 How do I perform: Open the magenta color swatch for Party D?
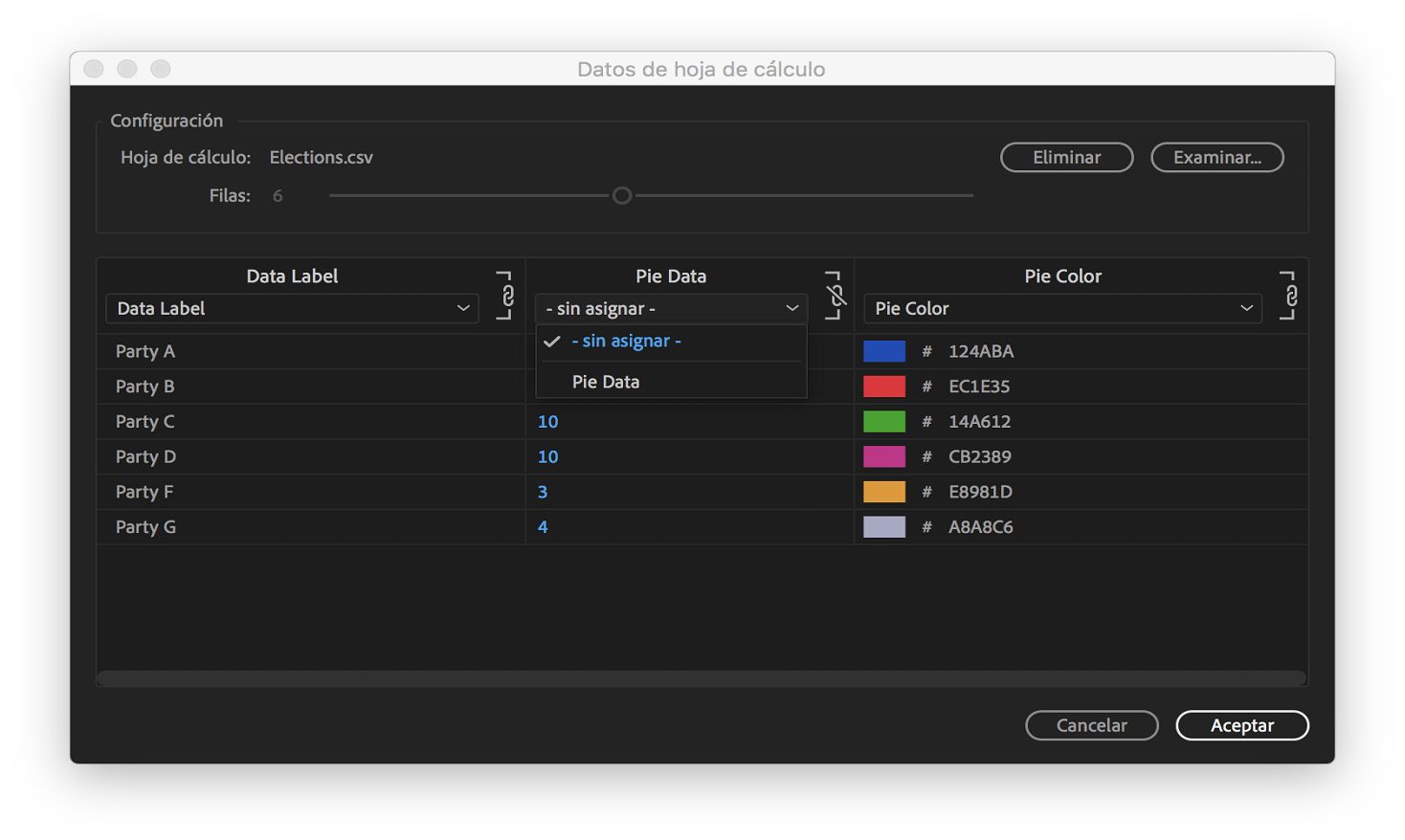pos(884,456)
